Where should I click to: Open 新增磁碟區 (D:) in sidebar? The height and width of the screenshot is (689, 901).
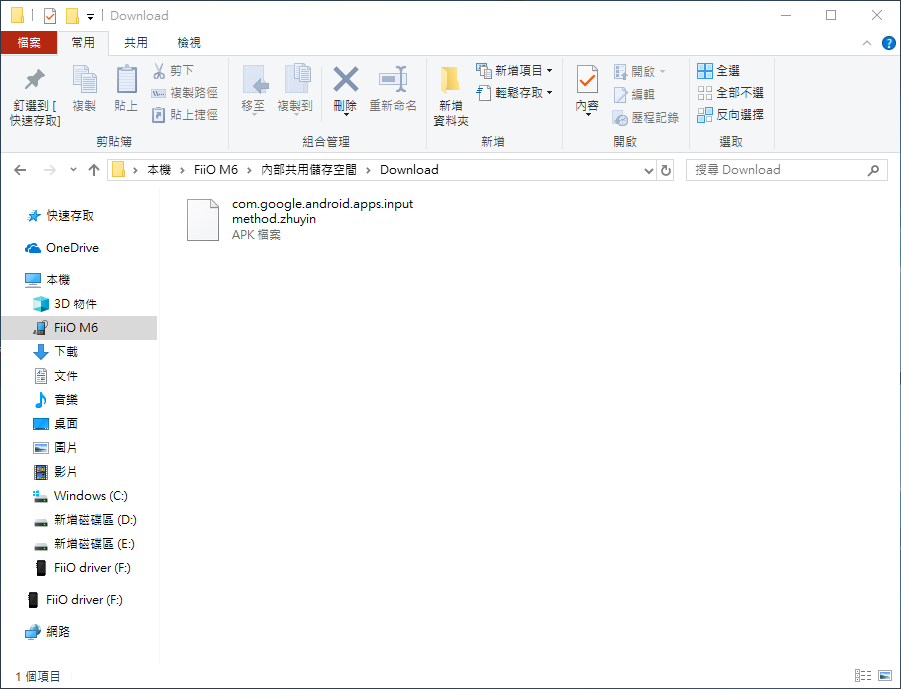pos(85,520)
